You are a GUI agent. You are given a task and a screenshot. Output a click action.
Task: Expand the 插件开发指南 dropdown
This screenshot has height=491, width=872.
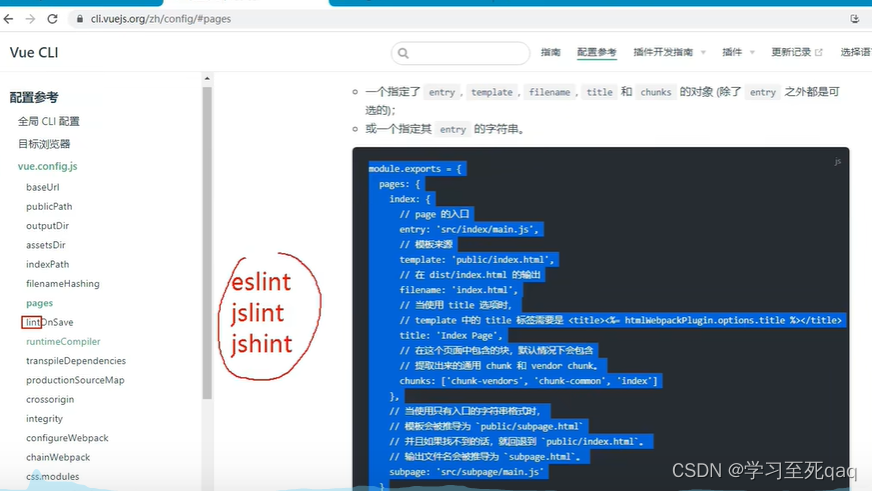[669, 52]
